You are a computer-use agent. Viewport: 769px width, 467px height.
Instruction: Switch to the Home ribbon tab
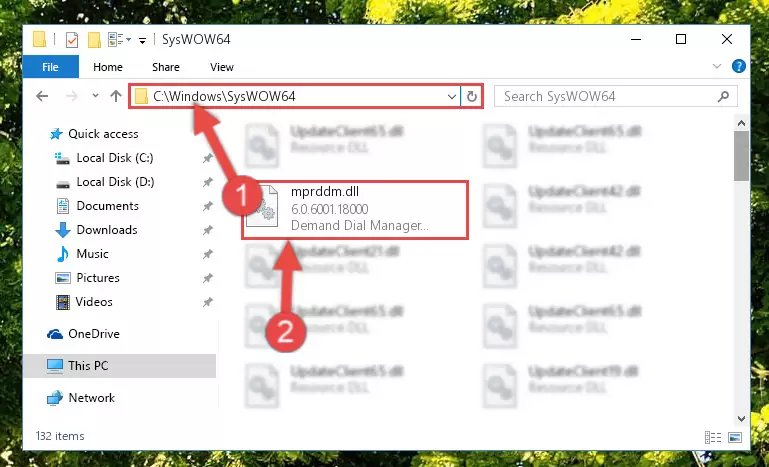108,67
